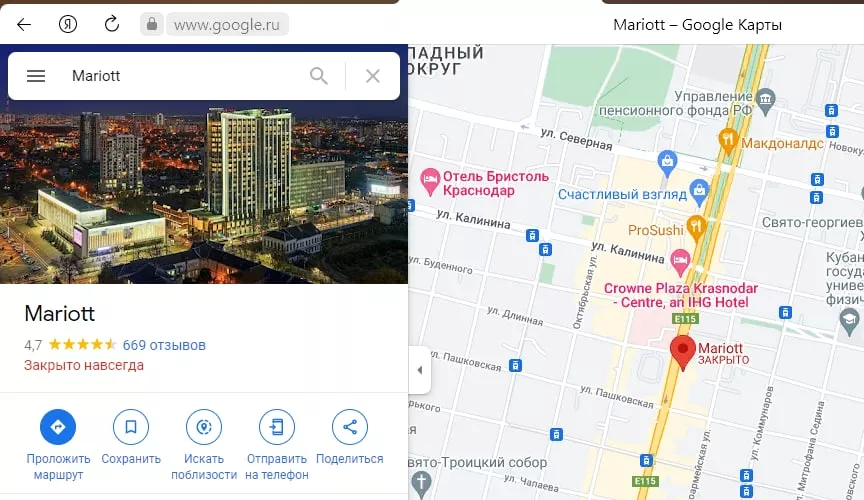The image size is (864, 500).
Task: Clear the Mariott search with the X
Action: tap(373, 76)
